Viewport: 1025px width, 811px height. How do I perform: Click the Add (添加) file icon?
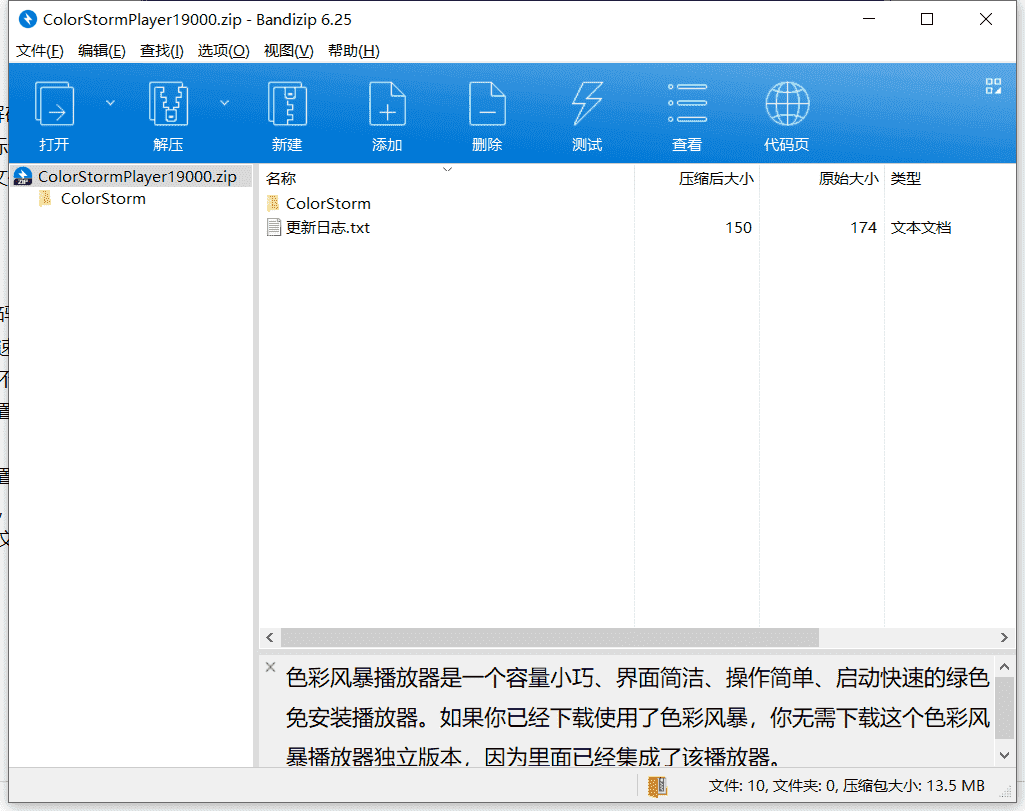coord(387,103)
